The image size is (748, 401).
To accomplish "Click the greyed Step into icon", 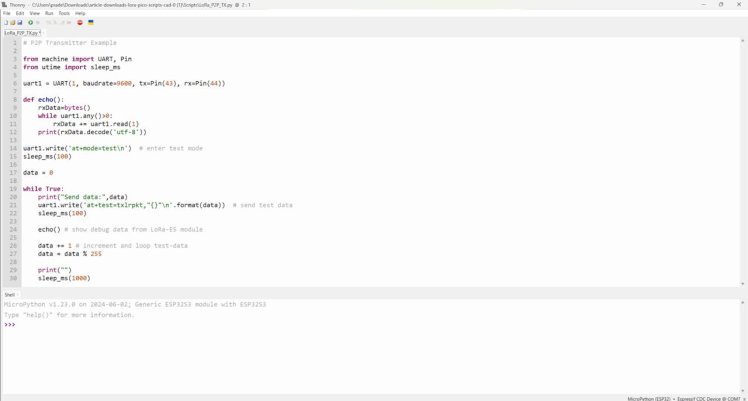I will 55,22.
